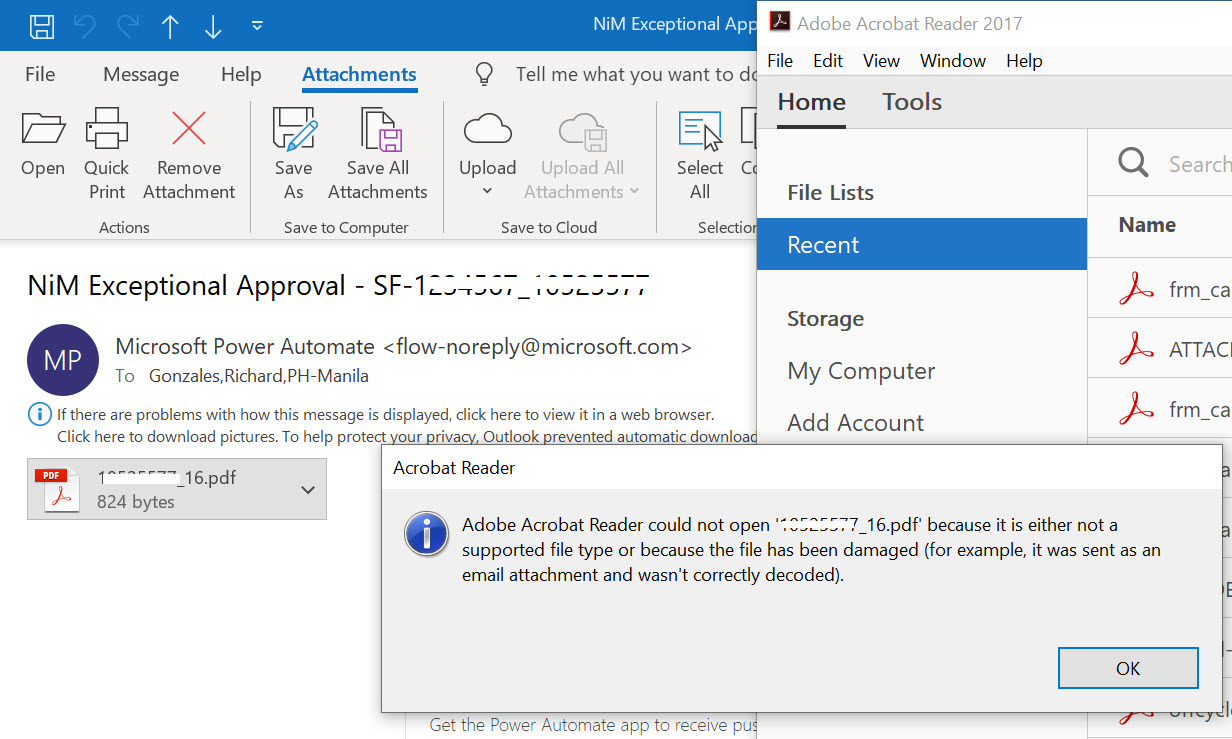Switch to the Attachments ribbon tab
Viewport: 1232px width, 739px height.
pos(359,74)
